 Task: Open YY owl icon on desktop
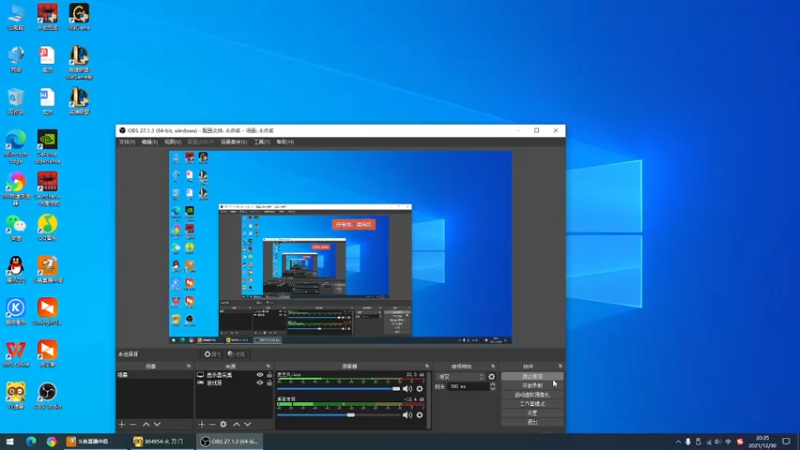(16, 396)
